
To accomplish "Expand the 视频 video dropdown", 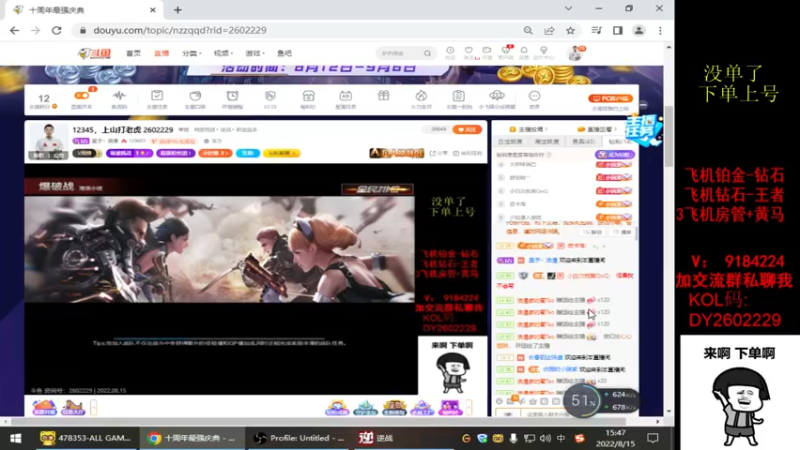I will click(x=223, y=53).
